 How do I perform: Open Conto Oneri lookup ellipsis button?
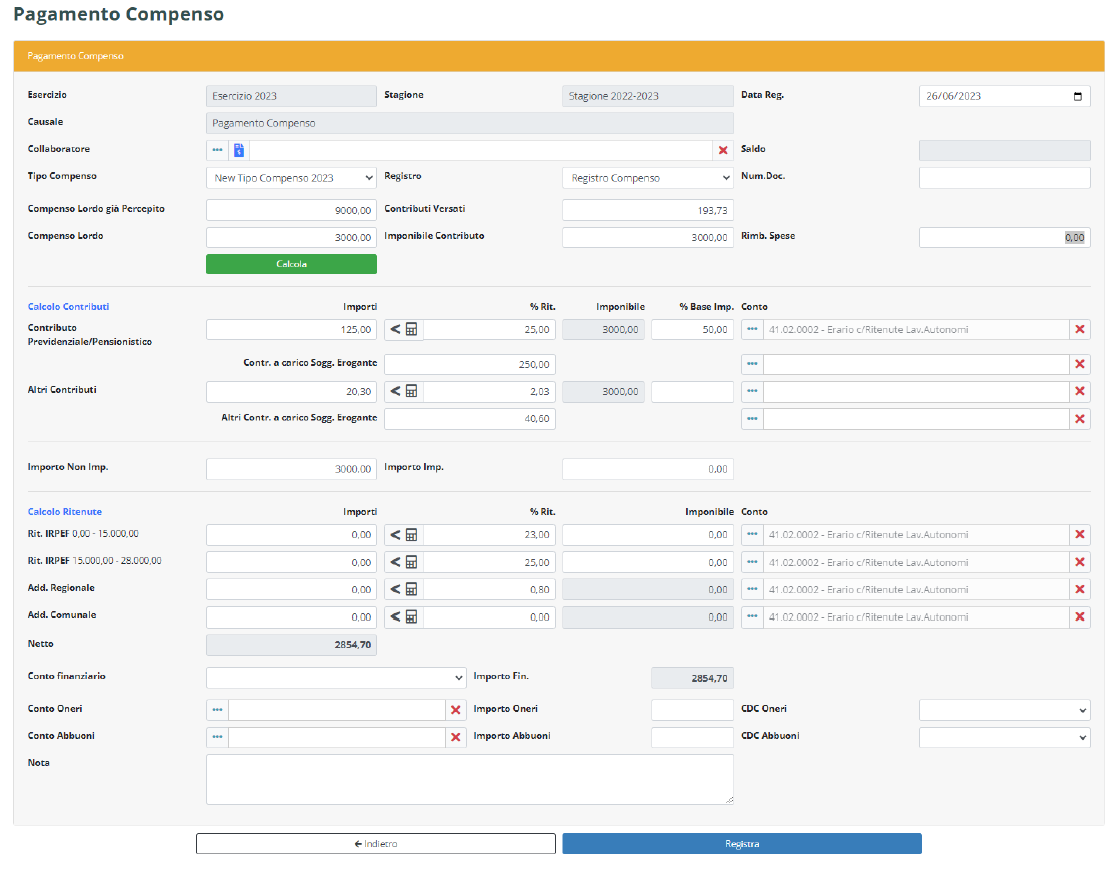click(217, 710)
